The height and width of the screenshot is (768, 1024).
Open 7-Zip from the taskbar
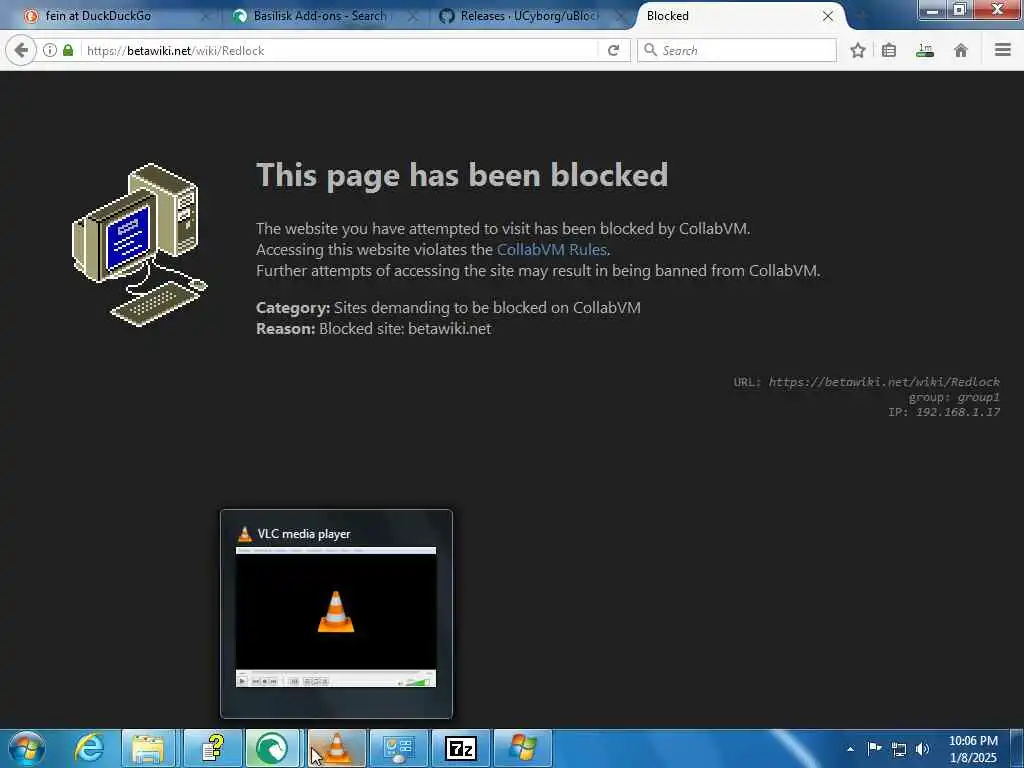(460, 748)
